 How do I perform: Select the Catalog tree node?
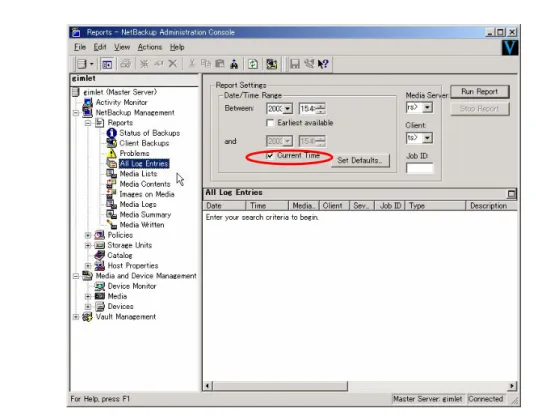click(120, 255)
